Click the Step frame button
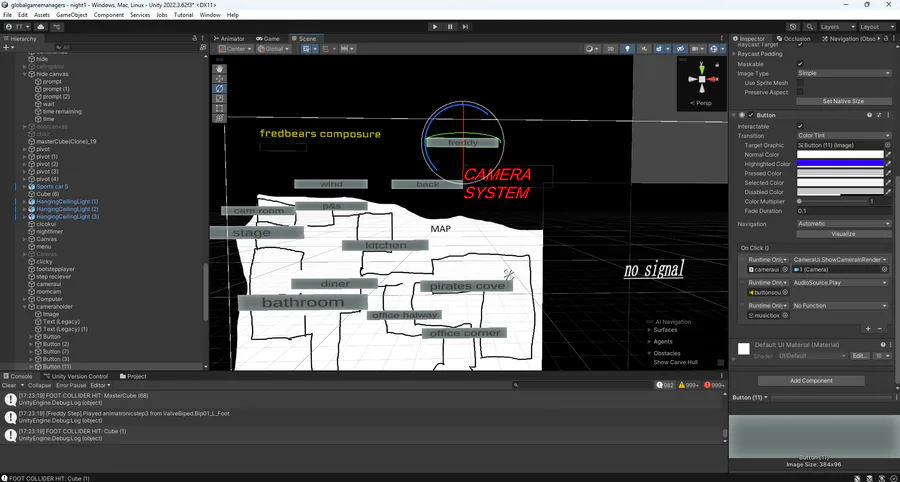Screen dimensions: 900x482 point(465,26)
